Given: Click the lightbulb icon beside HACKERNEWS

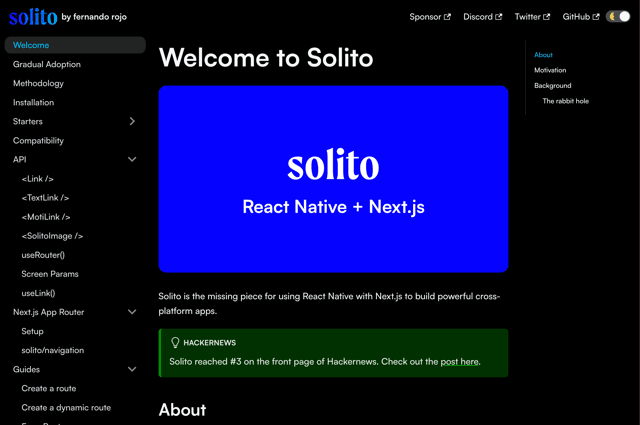Looking at the screenshot, I should coord(175,343).
